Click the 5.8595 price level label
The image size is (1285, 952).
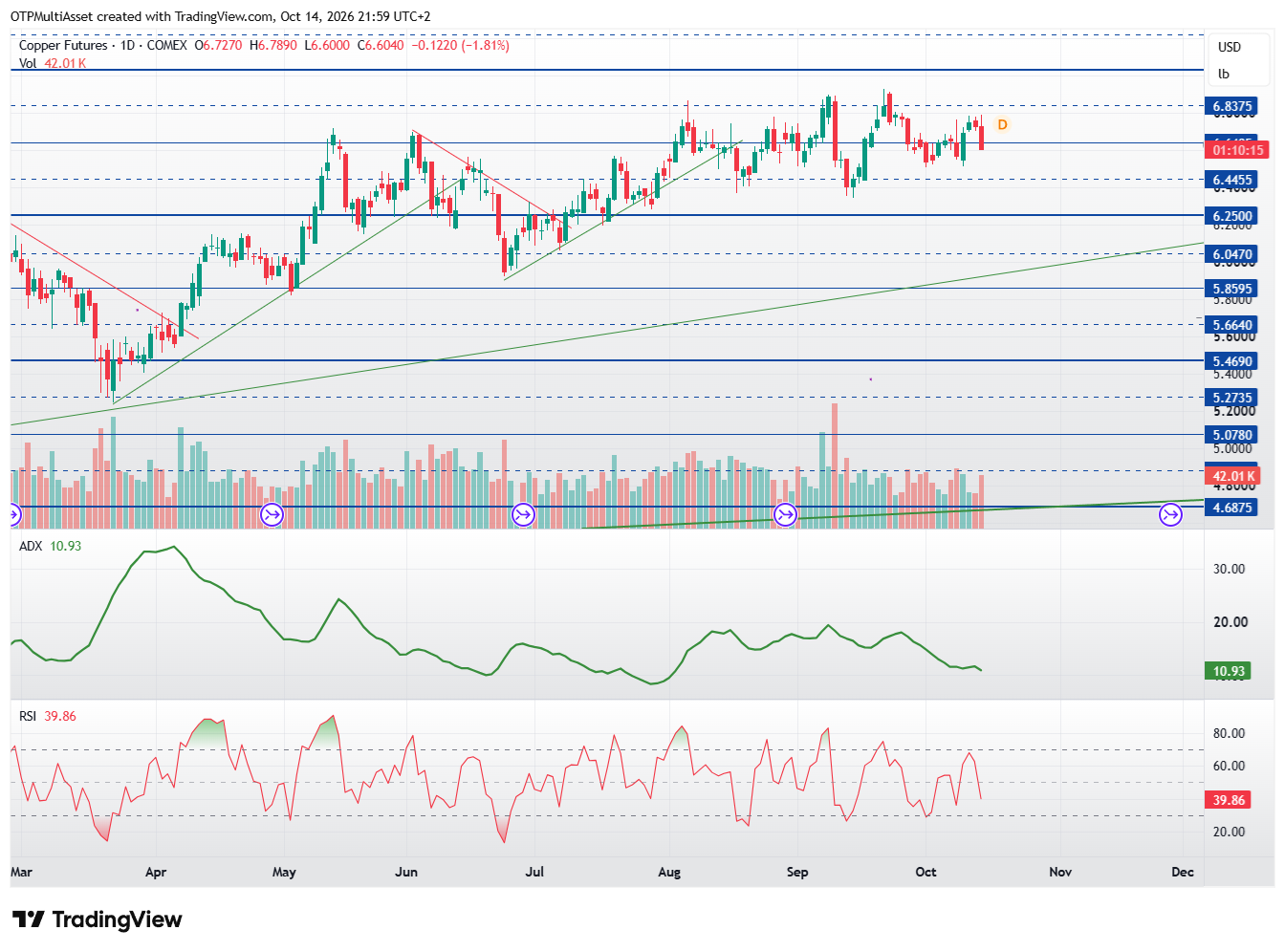point(1231,289)
